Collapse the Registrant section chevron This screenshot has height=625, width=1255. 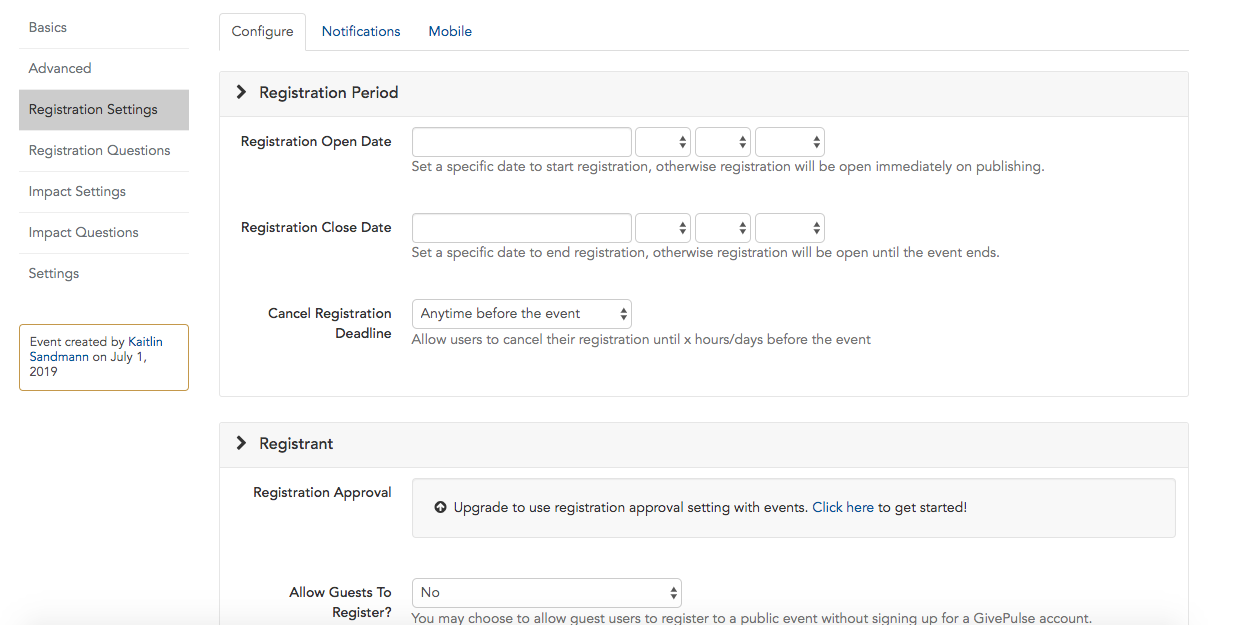point(241,443)
